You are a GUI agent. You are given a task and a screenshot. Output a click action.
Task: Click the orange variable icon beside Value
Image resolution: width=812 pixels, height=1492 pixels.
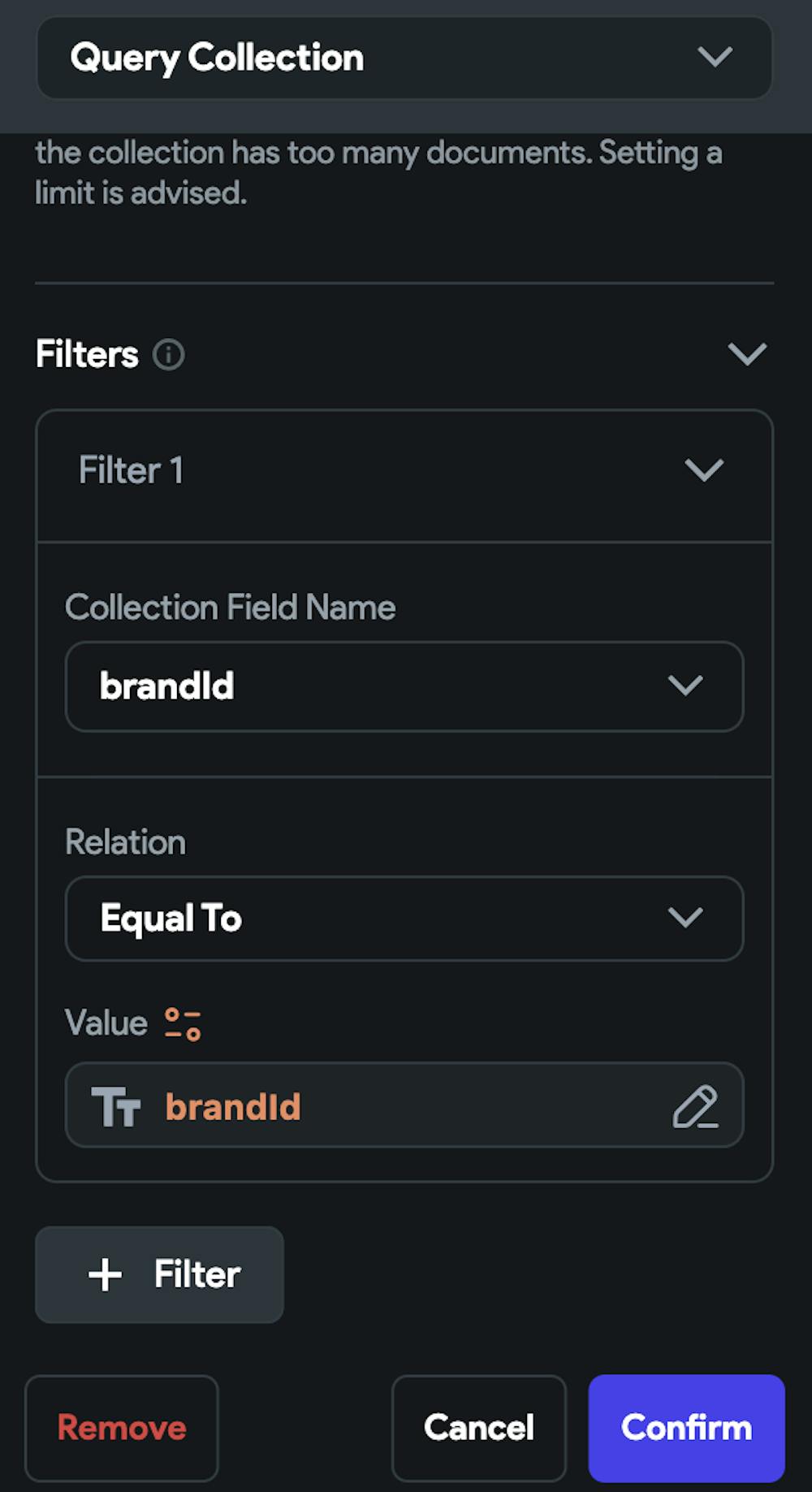click(x=183, y=1023)
